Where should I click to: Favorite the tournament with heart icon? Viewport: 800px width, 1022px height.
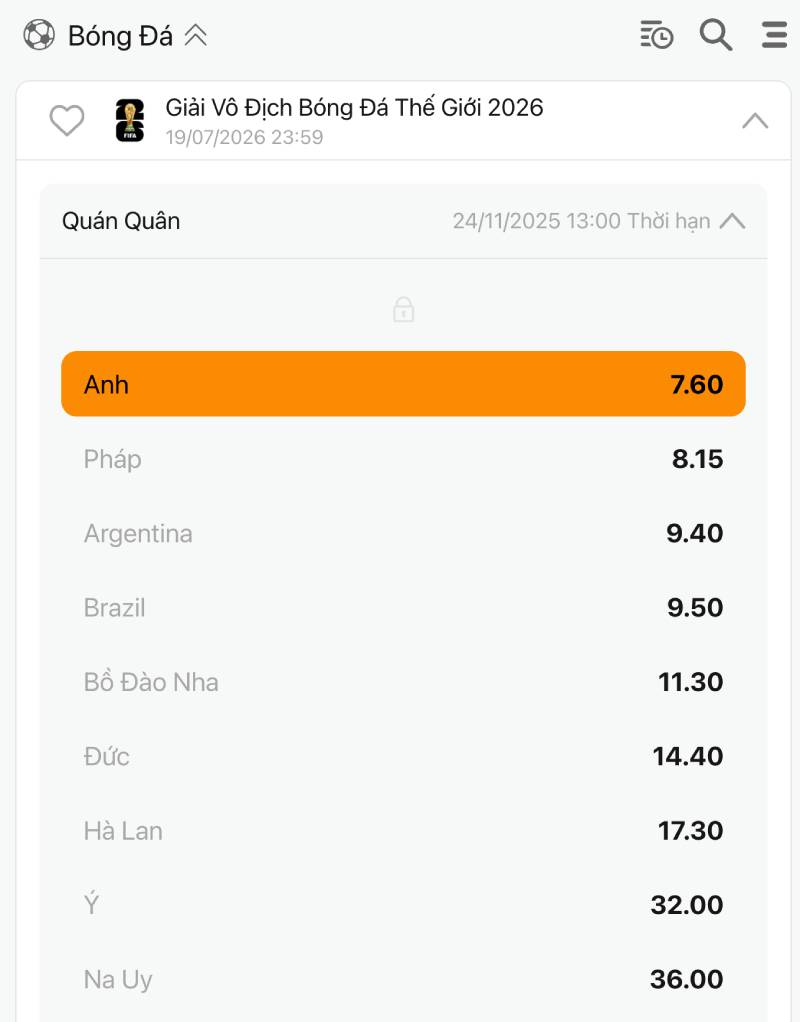click(x=67, y=121)
